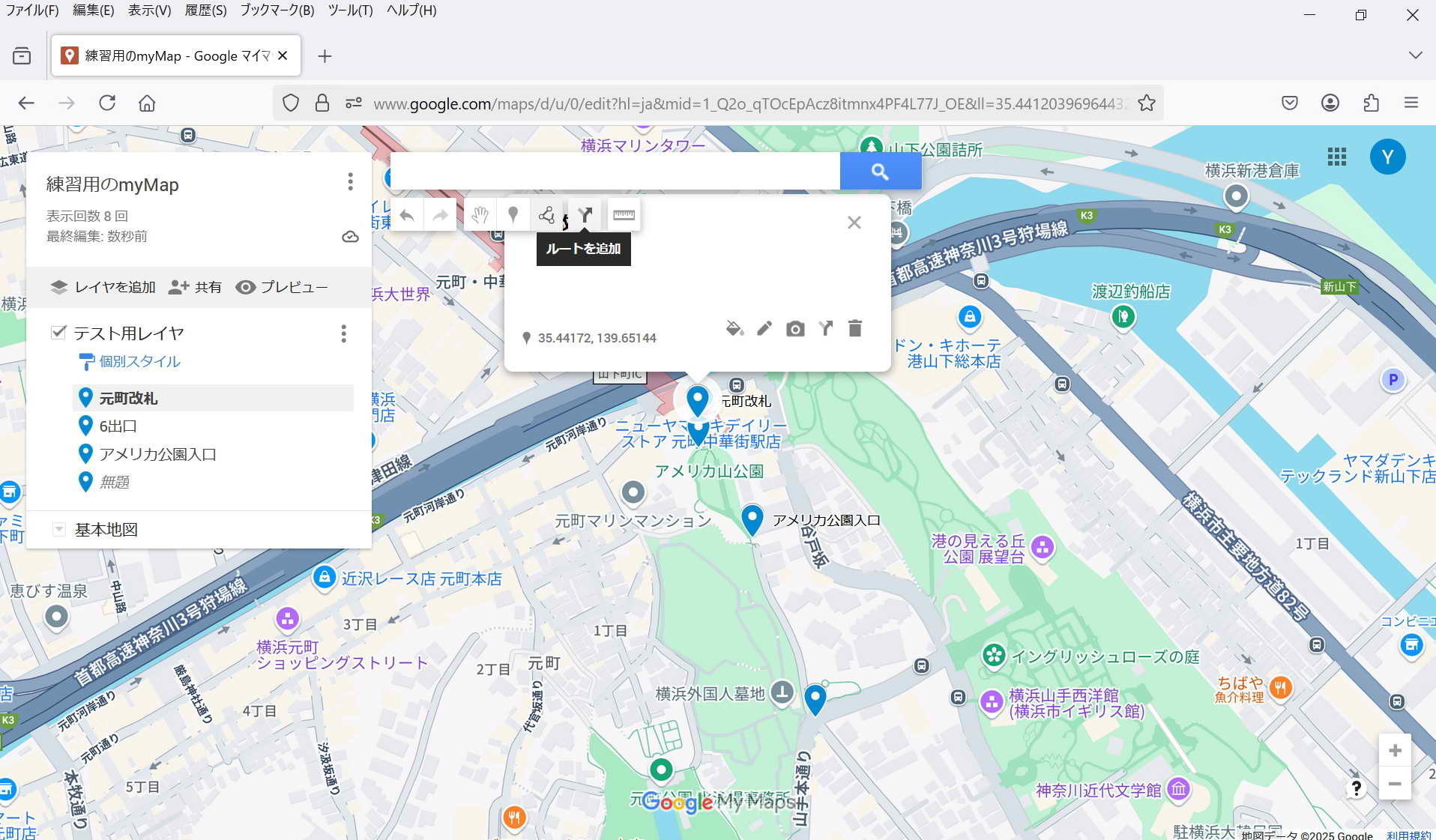The height and width of the screenshot is (840, 1436).
Task: Open the style paint bucket in popup
Action: [734, 328]
